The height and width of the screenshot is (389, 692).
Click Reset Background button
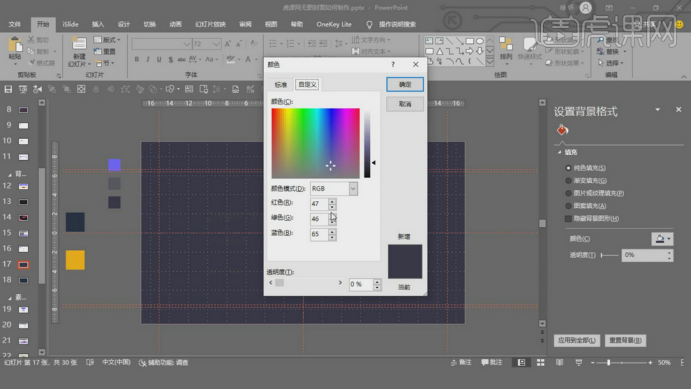(x=625, y=340)
